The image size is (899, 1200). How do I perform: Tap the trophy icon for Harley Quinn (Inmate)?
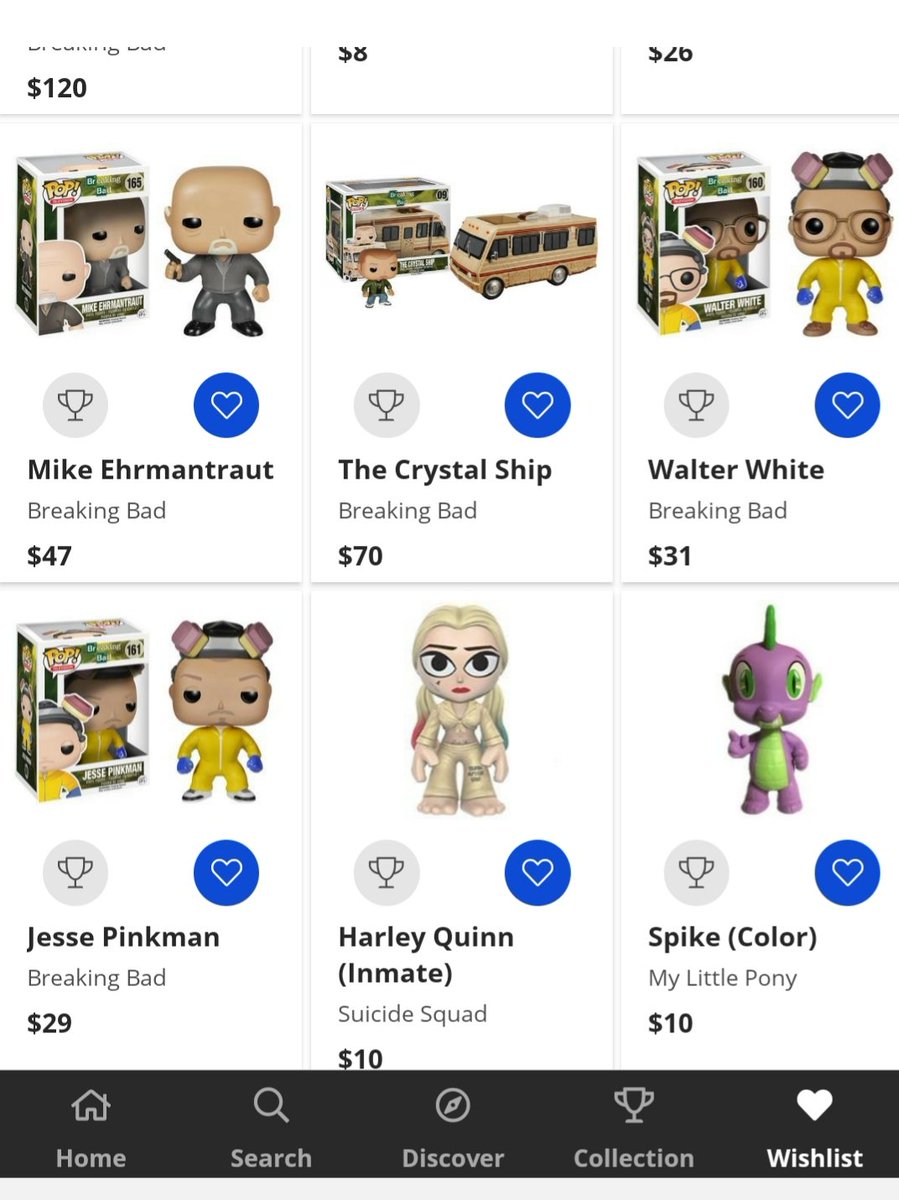[x=386, y=872]
